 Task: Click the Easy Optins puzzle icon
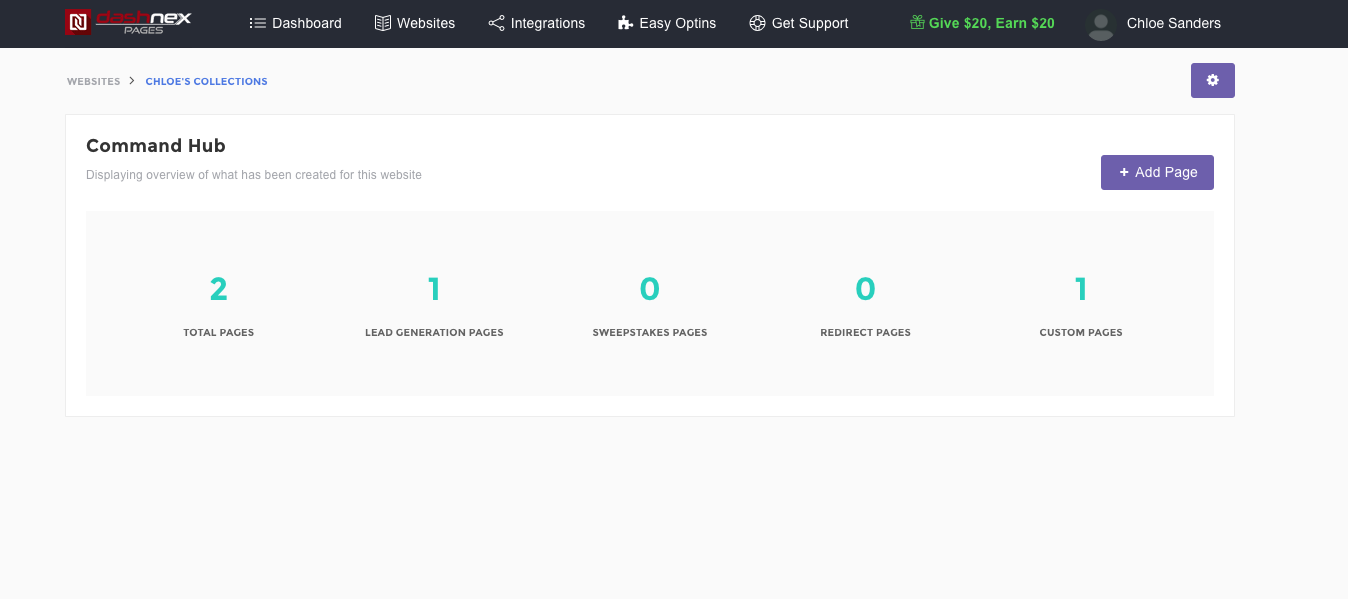point(625,23)
